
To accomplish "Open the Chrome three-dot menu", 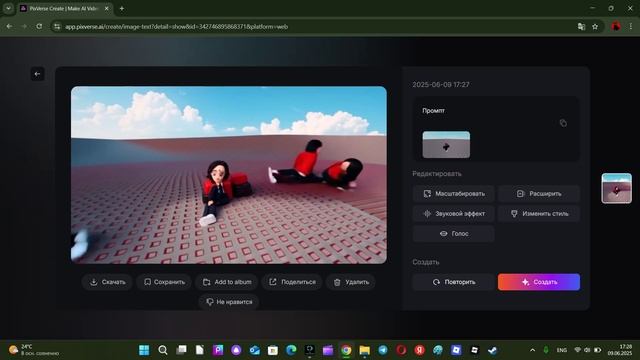I will click(631, 27).
